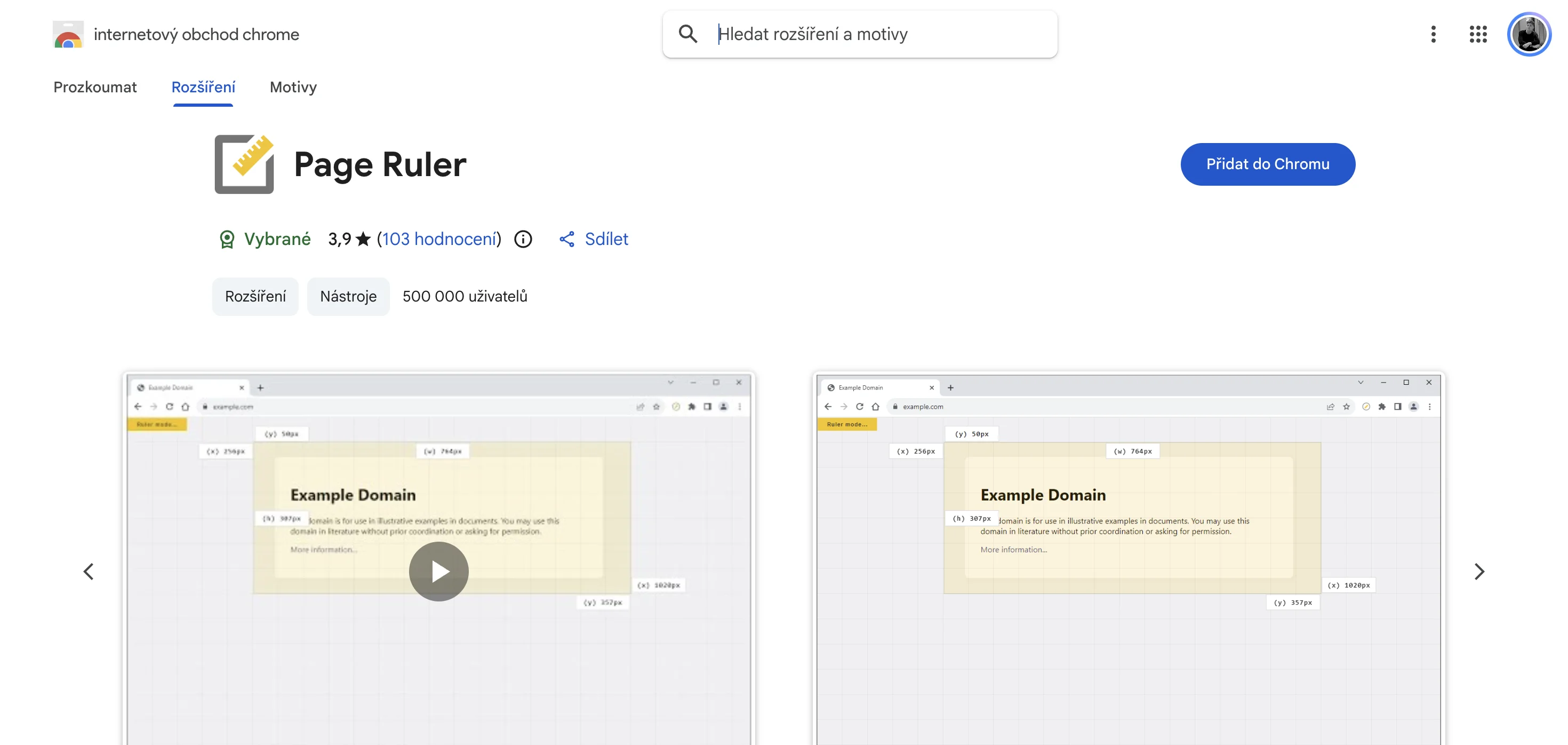Image resolution: width=1568 pixels, height=745 pixels.
Task: Play the Page Ruler preview video
Action: (x=438, y=572)
